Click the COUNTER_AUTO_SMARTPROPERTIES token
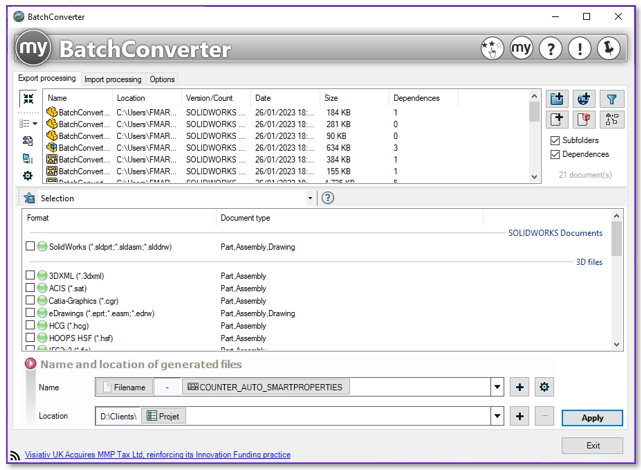The height and width of the screenshot is (470, 641). [x=265, y=387]
